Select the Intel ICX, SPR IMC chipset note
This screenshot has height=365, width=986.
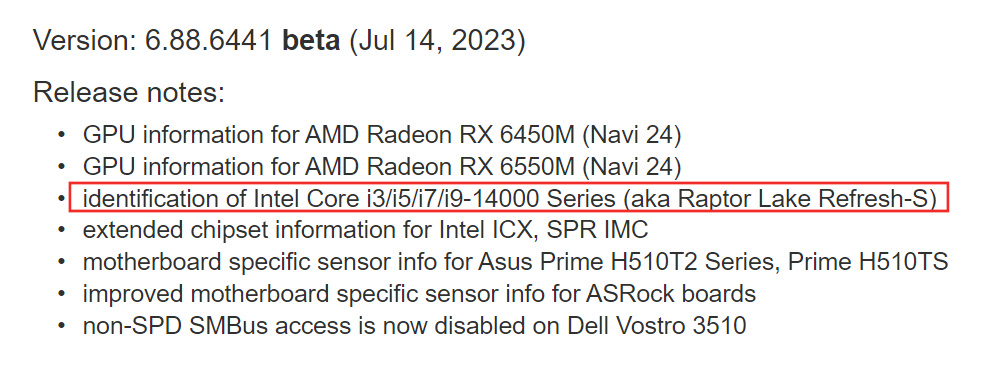click(365, 230)
